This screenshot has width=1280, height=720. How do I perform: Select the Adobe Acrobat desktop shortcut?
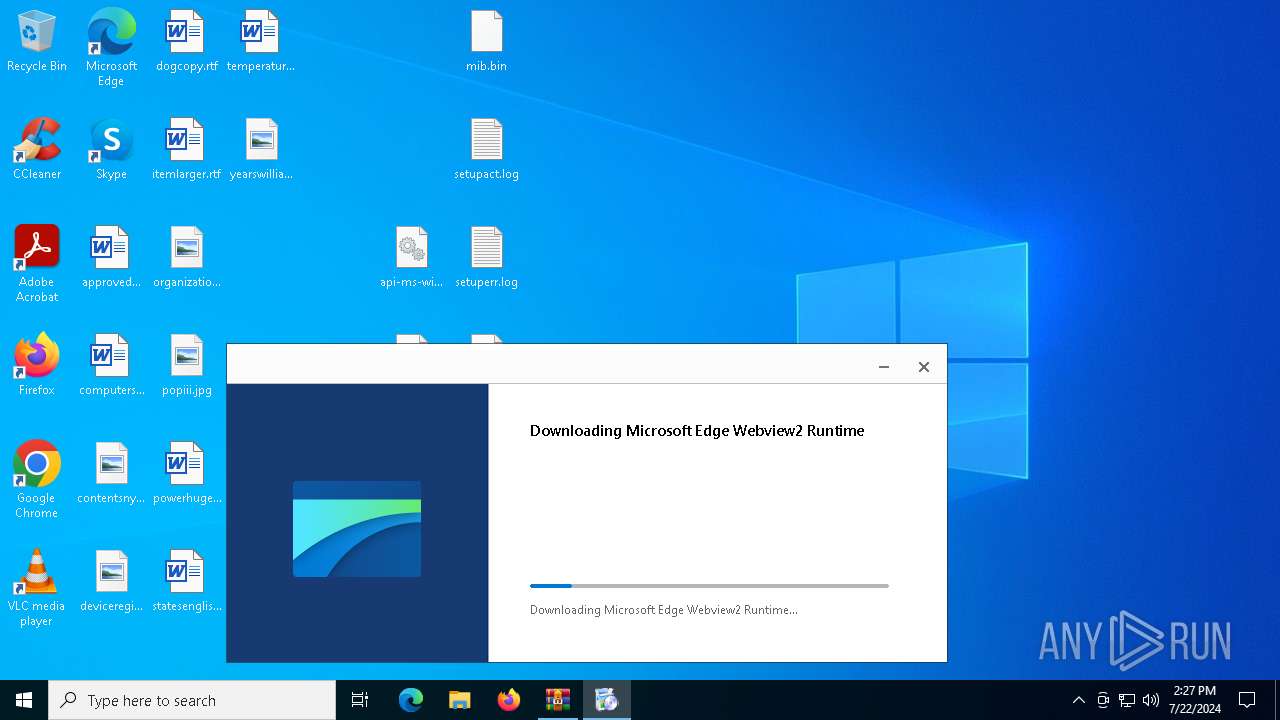click(x=37, y=264)
